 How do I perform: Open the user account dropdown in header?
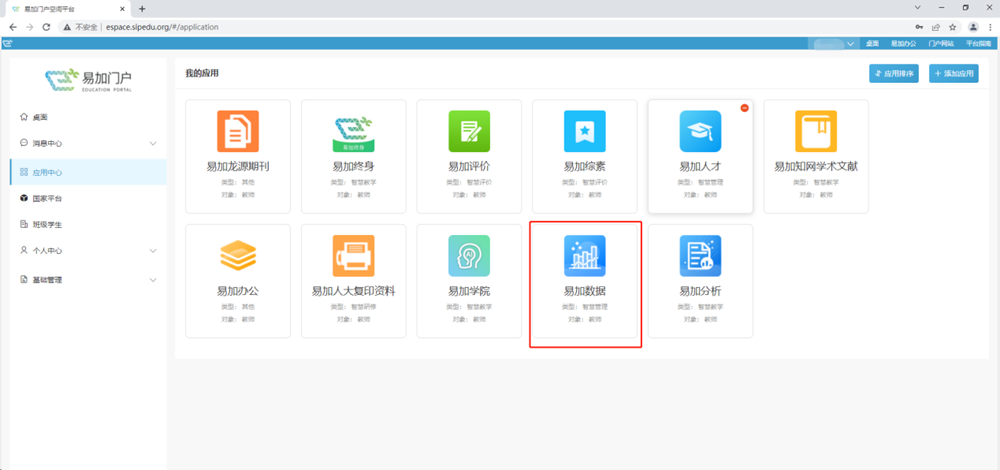(x=834, y=44)
